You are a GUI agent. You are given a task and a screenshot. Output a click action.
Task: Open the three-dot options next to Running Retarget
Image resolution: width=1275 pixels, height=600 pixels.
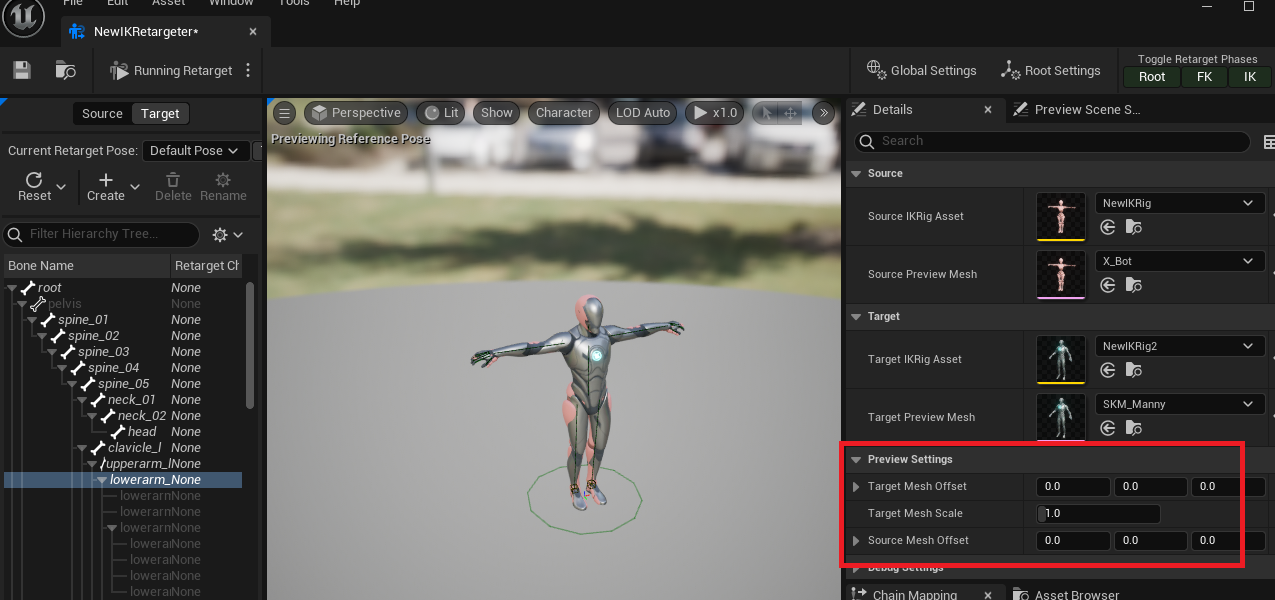[248, 71]
